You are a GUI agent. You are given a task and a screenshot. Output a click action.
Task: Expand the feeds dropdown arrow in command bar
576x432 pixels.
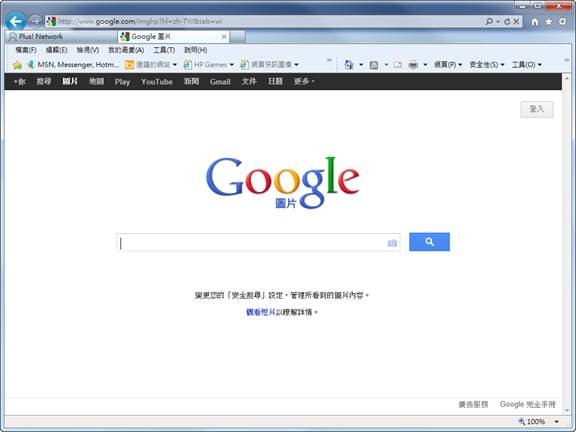pyautogui.click(x=386, y=65)
